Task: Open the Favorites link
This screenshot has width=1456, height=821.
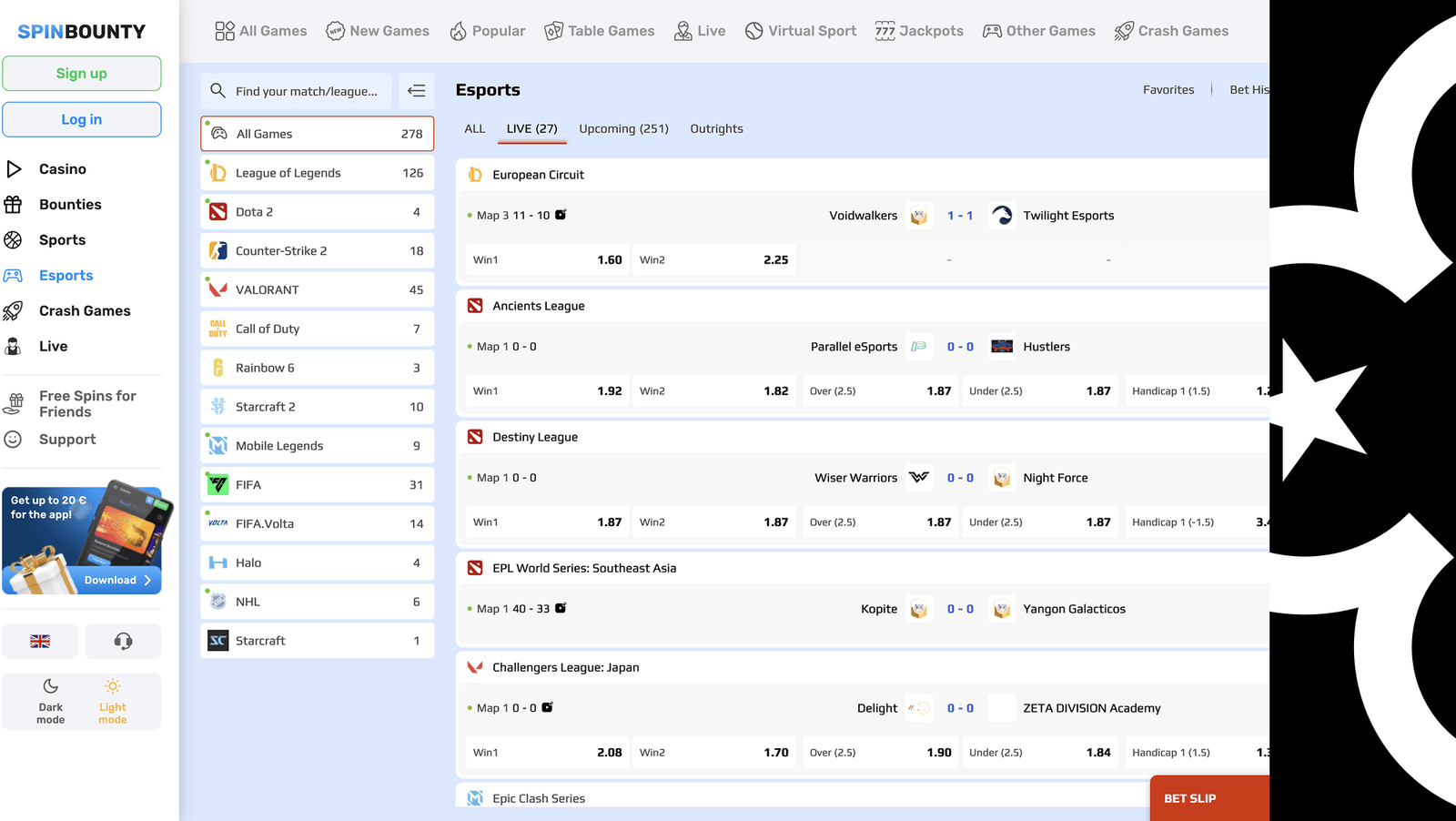Action: coord(1168,90)
